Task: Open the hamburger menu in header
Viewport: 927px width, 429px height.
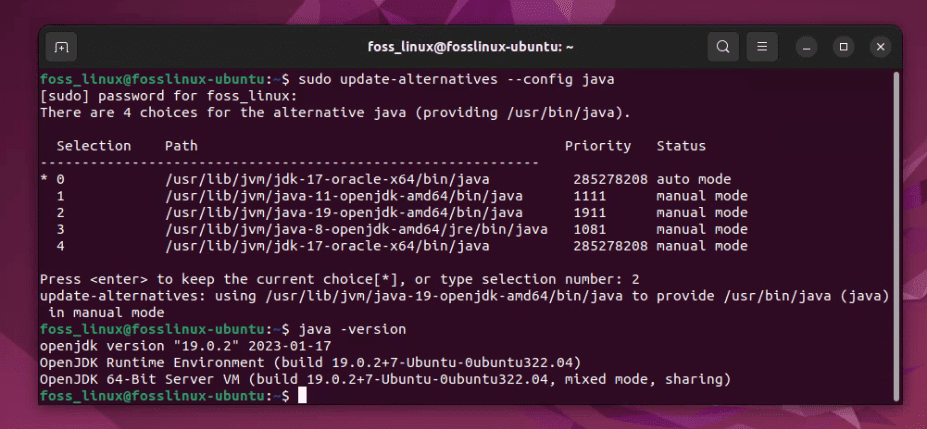Action: pos(762,47)
